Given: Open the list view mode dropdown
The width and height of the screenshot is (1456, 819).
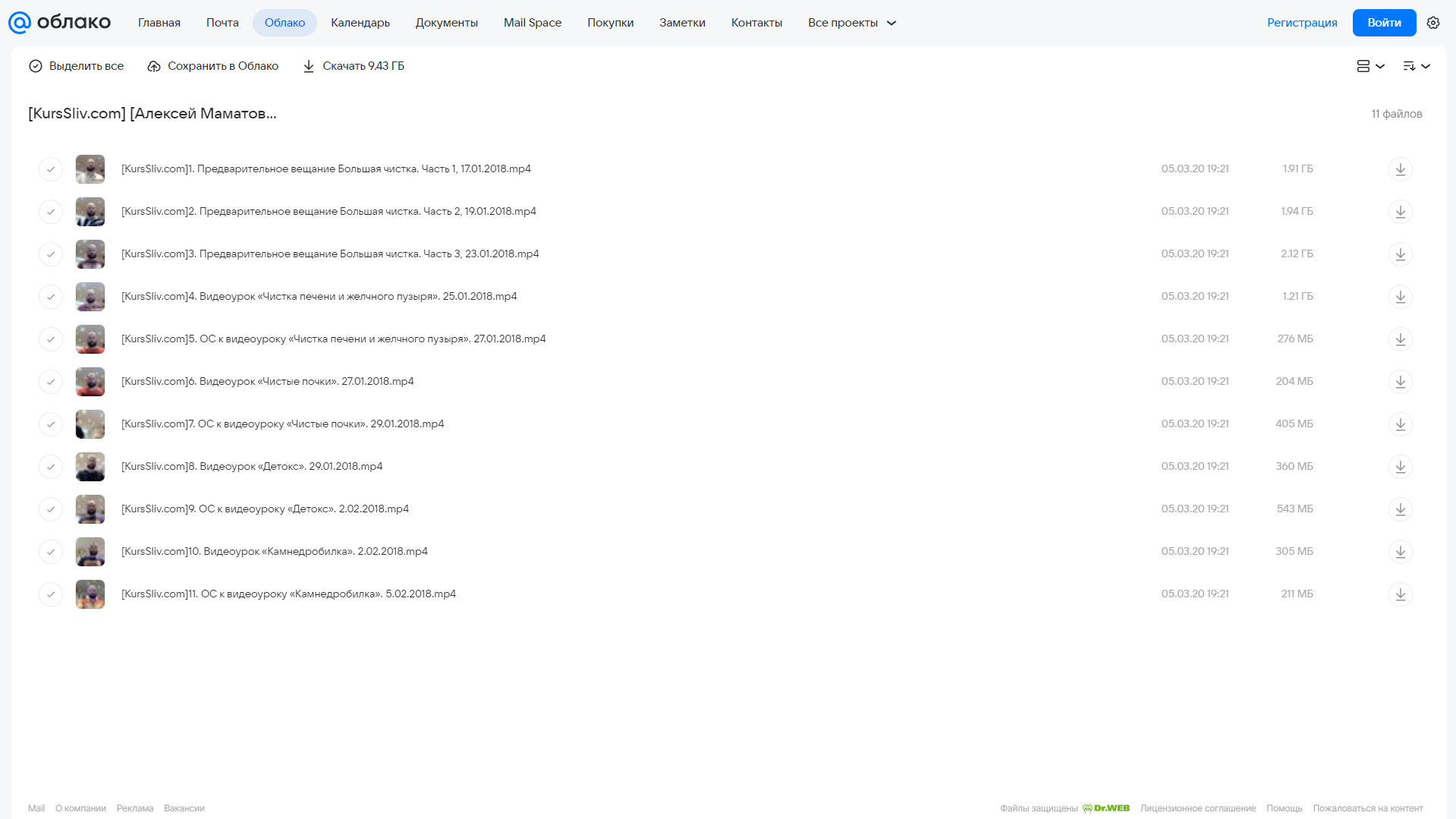Looking at the screenshot, I should 1371,66.
